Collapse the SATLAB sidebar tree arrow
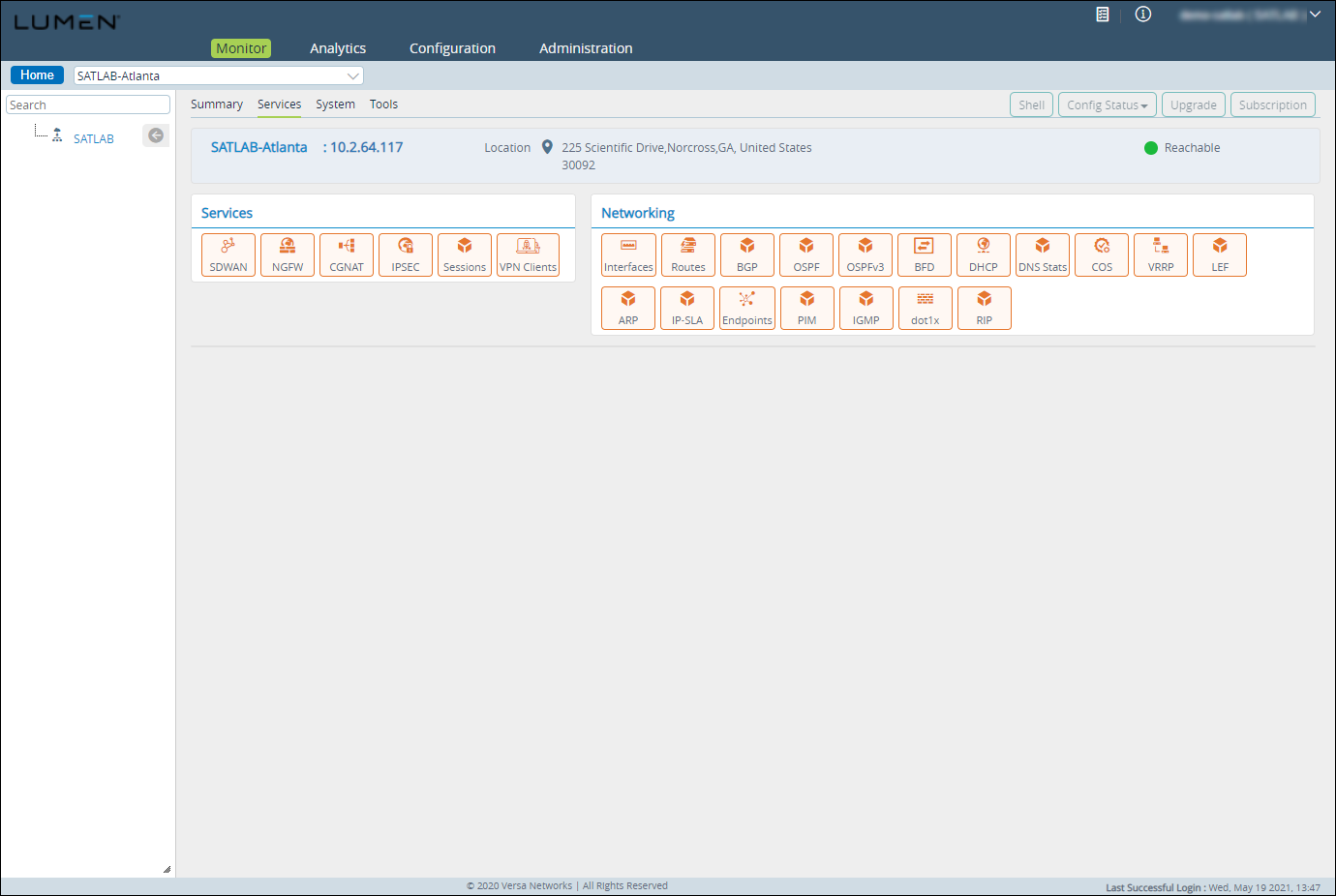1336x896 pixels. pos(155,135)
